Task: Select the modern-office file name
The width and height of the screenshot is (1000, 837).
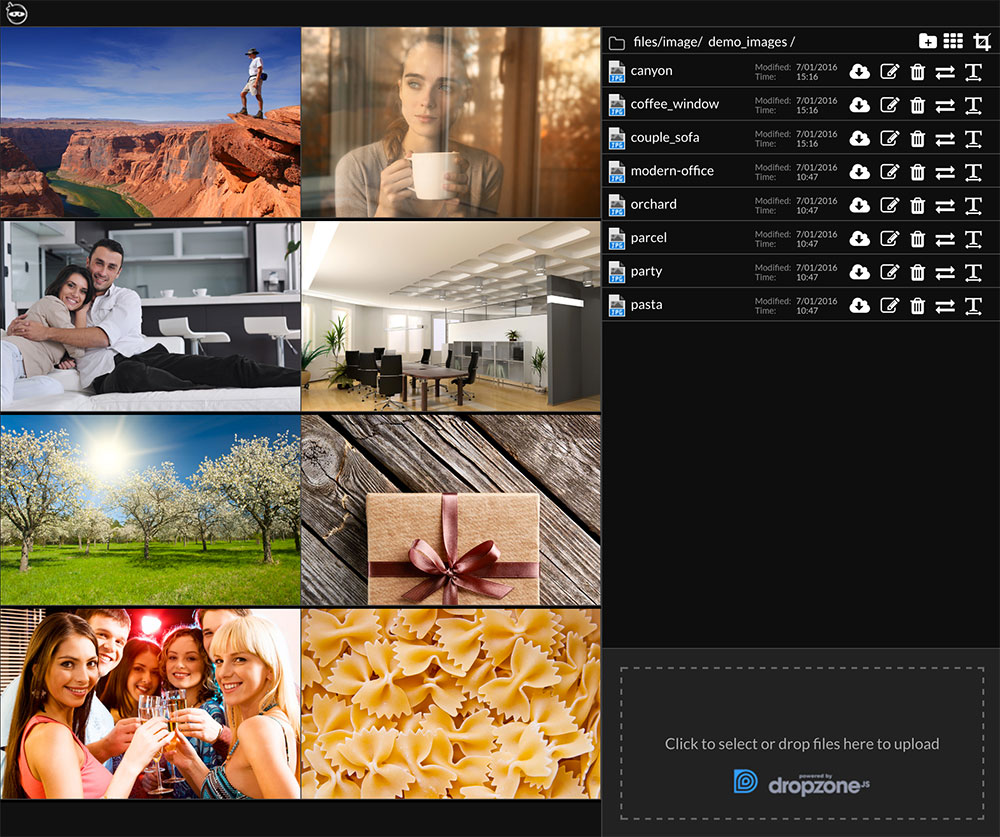Action: pos(672,171)
